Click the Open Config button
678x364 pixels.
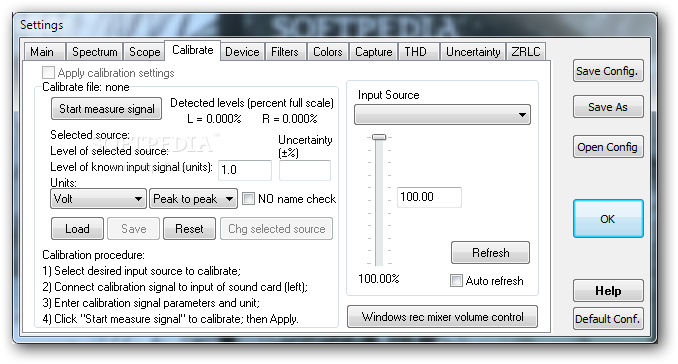click(608, 147)
